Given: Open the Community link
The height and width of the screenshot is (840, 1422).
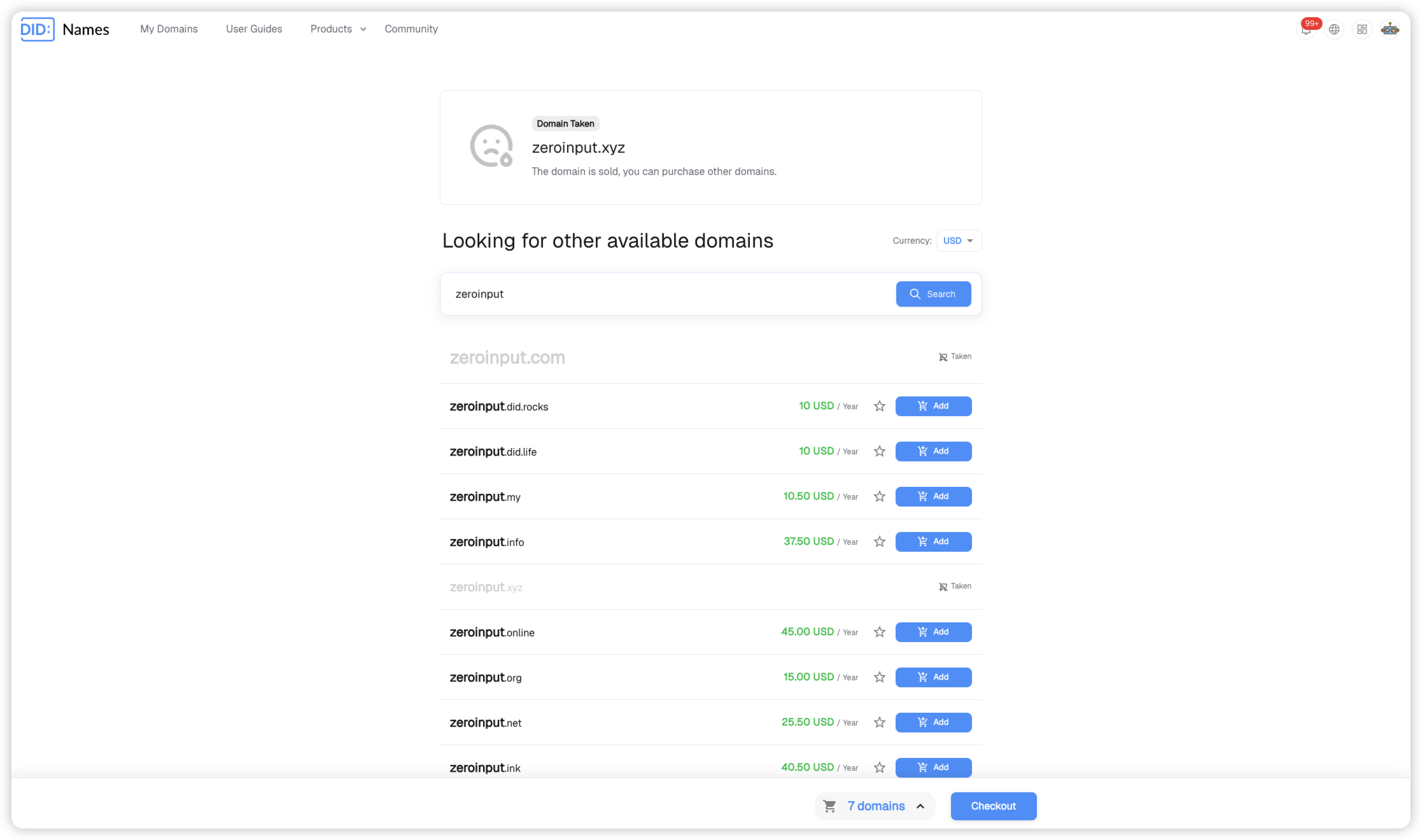Looking at the screenshot, I should [x=411, y=29].
